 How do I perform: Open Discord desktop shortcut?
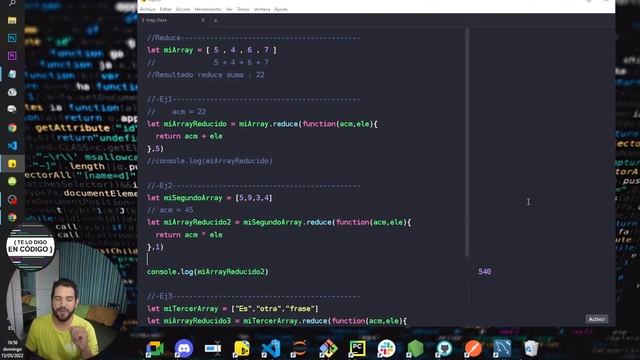(x=184, y=349)
